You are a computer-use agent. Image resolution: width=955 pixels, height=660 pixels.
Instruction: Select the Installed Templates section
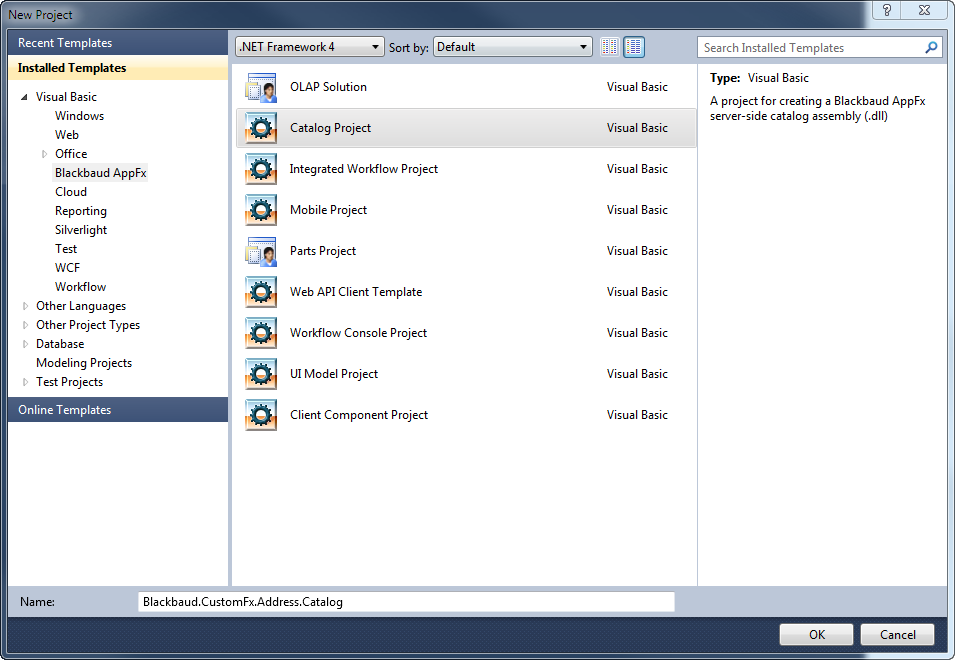118,68
